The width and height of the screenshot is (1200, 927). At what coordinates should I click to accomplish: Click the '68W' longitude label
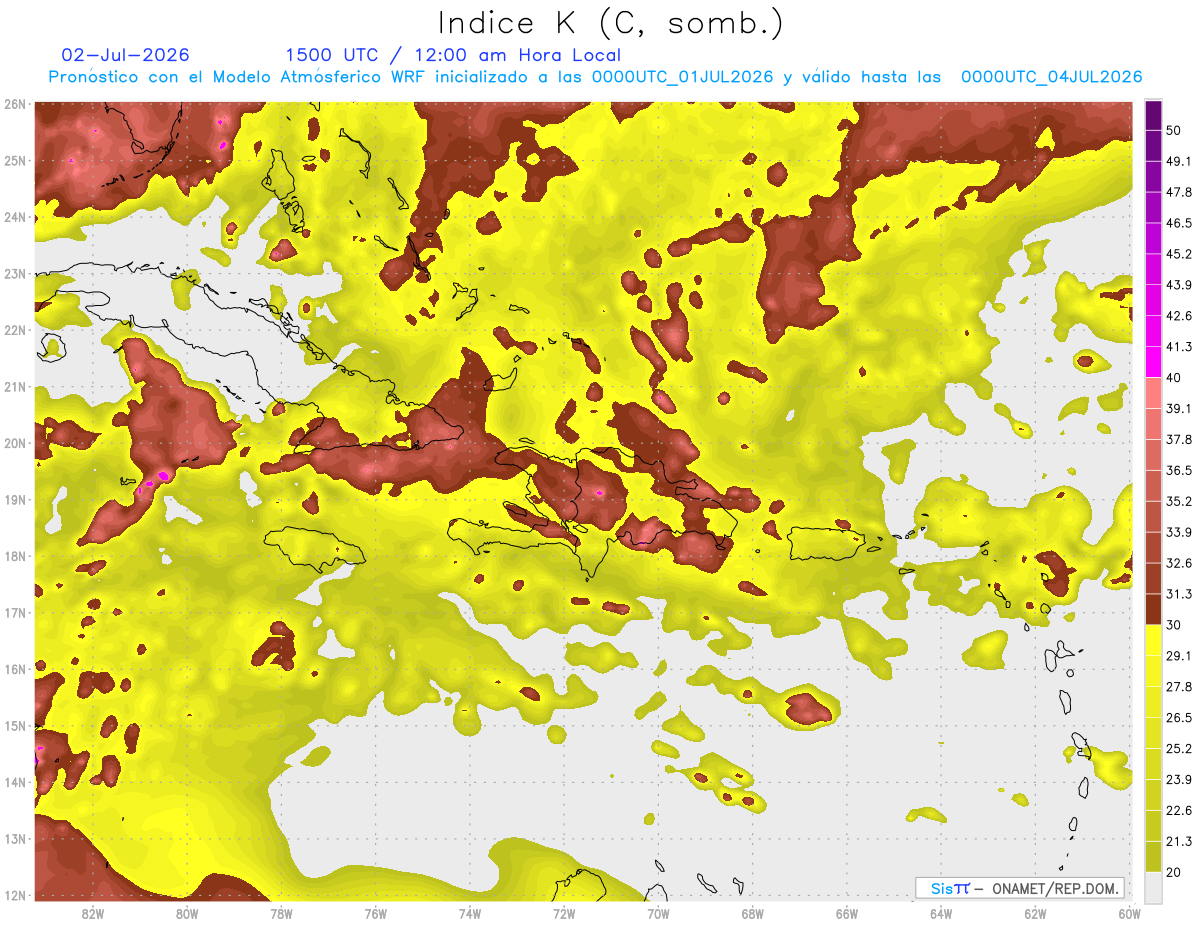pyautogui.click(x=752, y=913)
